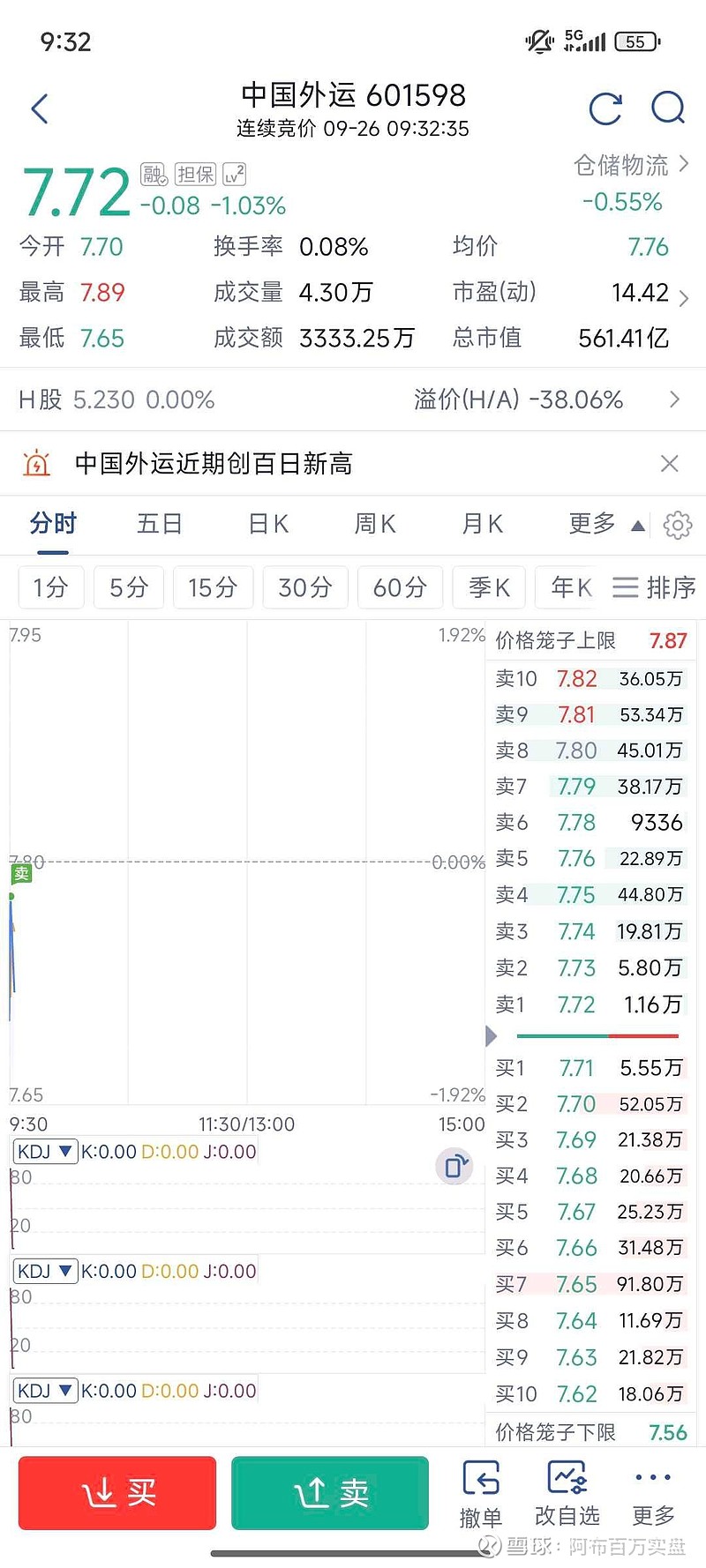Expand H股 premium details chevron
This screenshot has width=706, height=1568.
click(x=675, y=399)
